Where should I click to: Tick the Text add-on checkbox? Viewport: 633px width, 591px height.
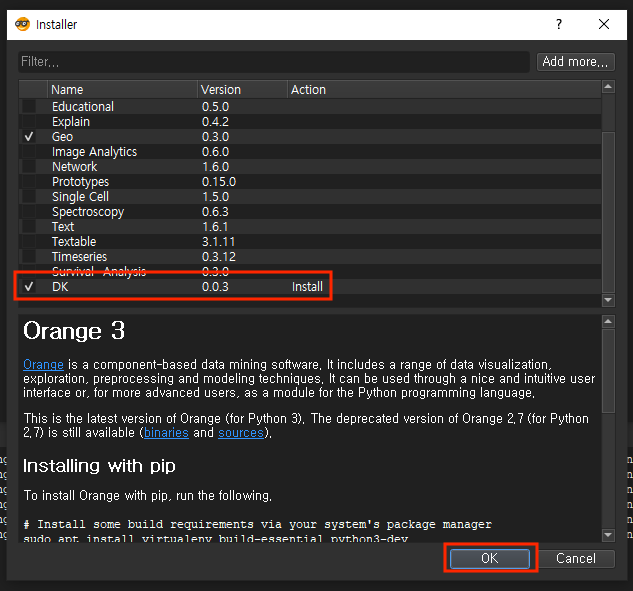[29, 226]
